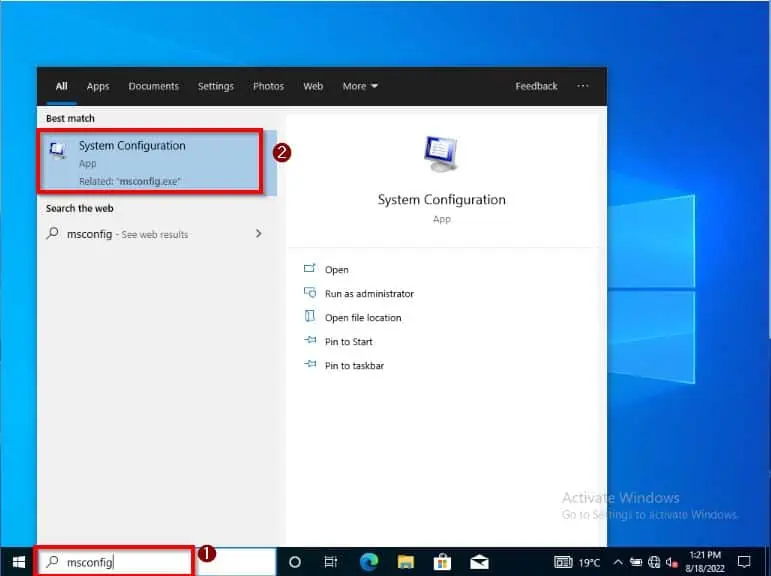The width and height of the screenshot is (771, 576).
Task: Click the System Configuration icon in results list
Action: [x=58, y=149]
